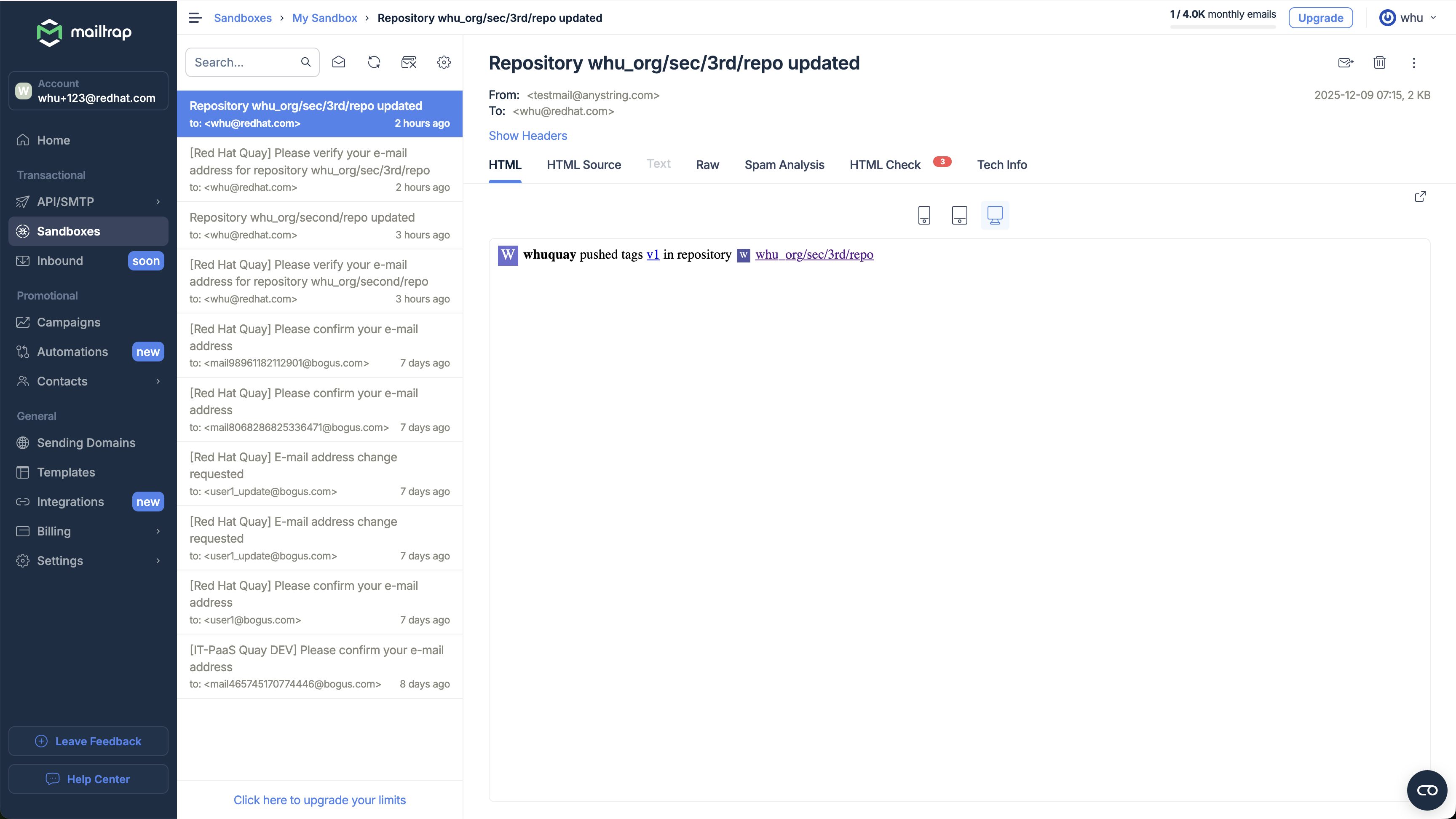Click the Show Headers link
The image size is (1456, 819).
click(x=527, y=136)
